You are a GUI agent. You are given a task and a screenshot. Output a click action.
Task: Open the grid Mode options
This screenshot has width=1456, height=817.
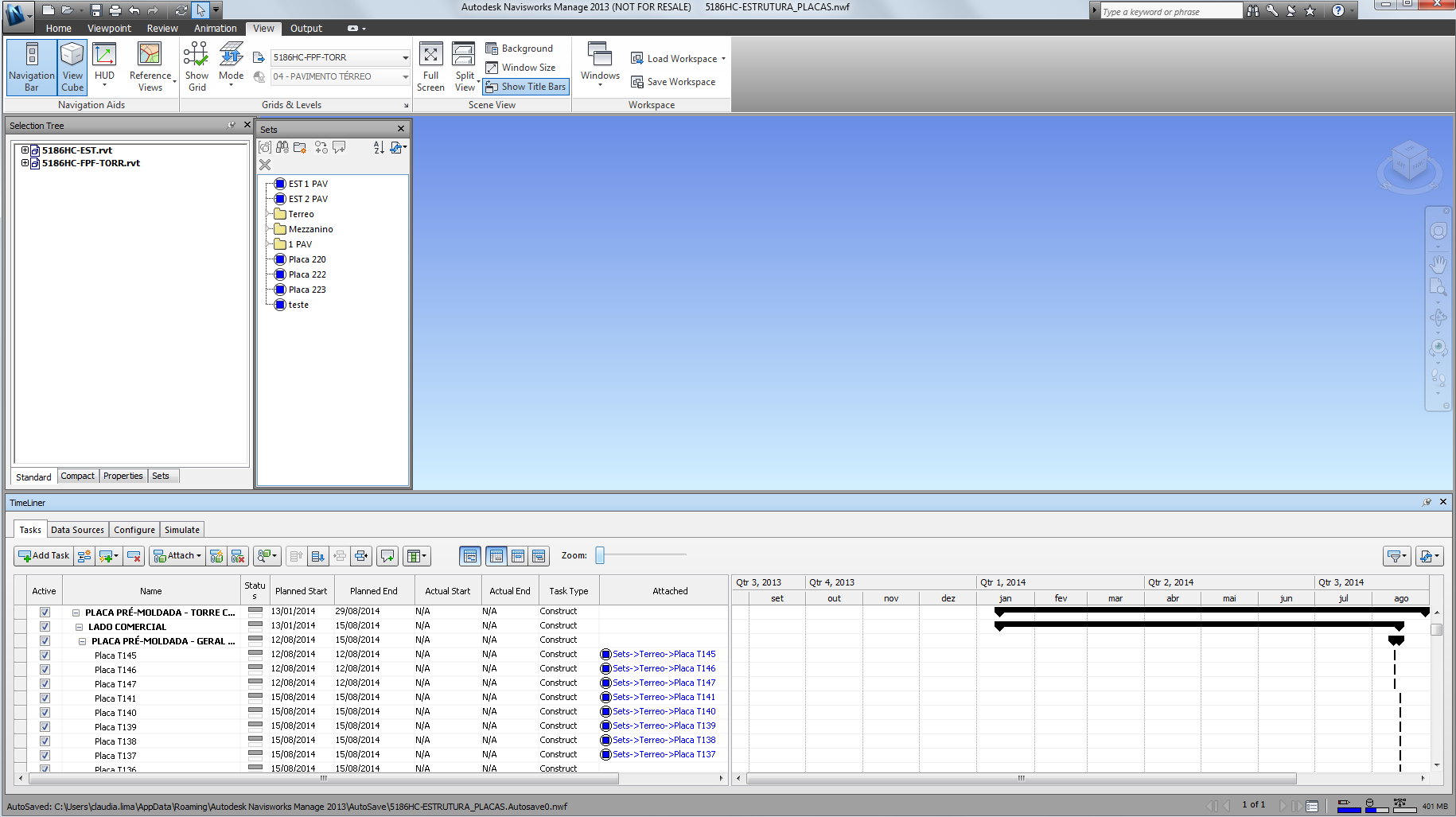point(231,67)
